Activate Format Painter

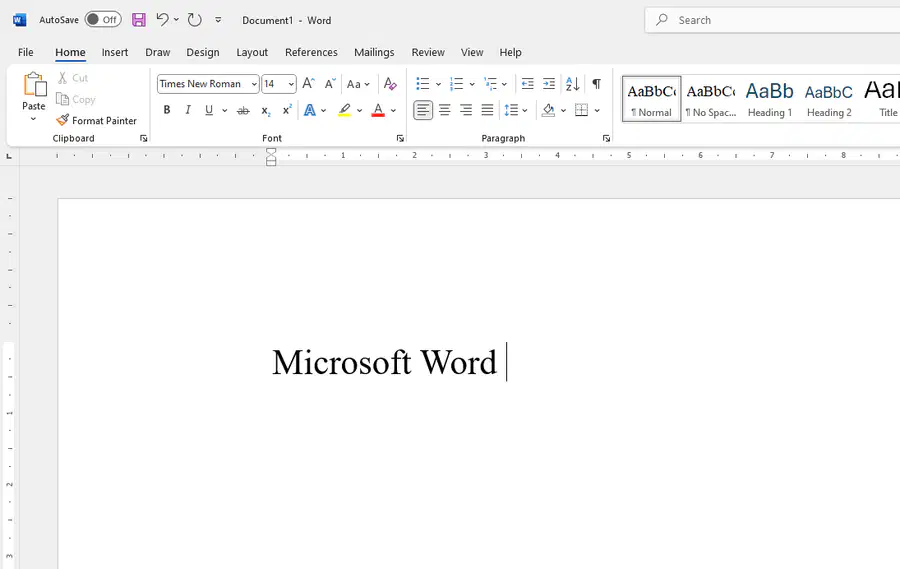[96, 121]
